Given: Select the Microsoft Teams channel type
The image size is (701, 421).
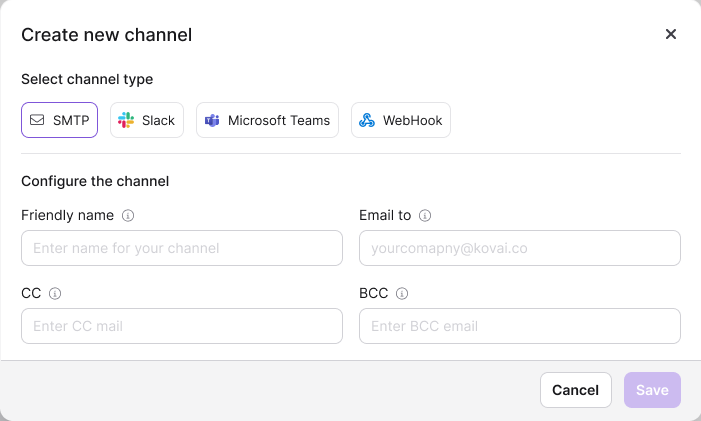Looking at the screenshot, I should pos(267,120).
